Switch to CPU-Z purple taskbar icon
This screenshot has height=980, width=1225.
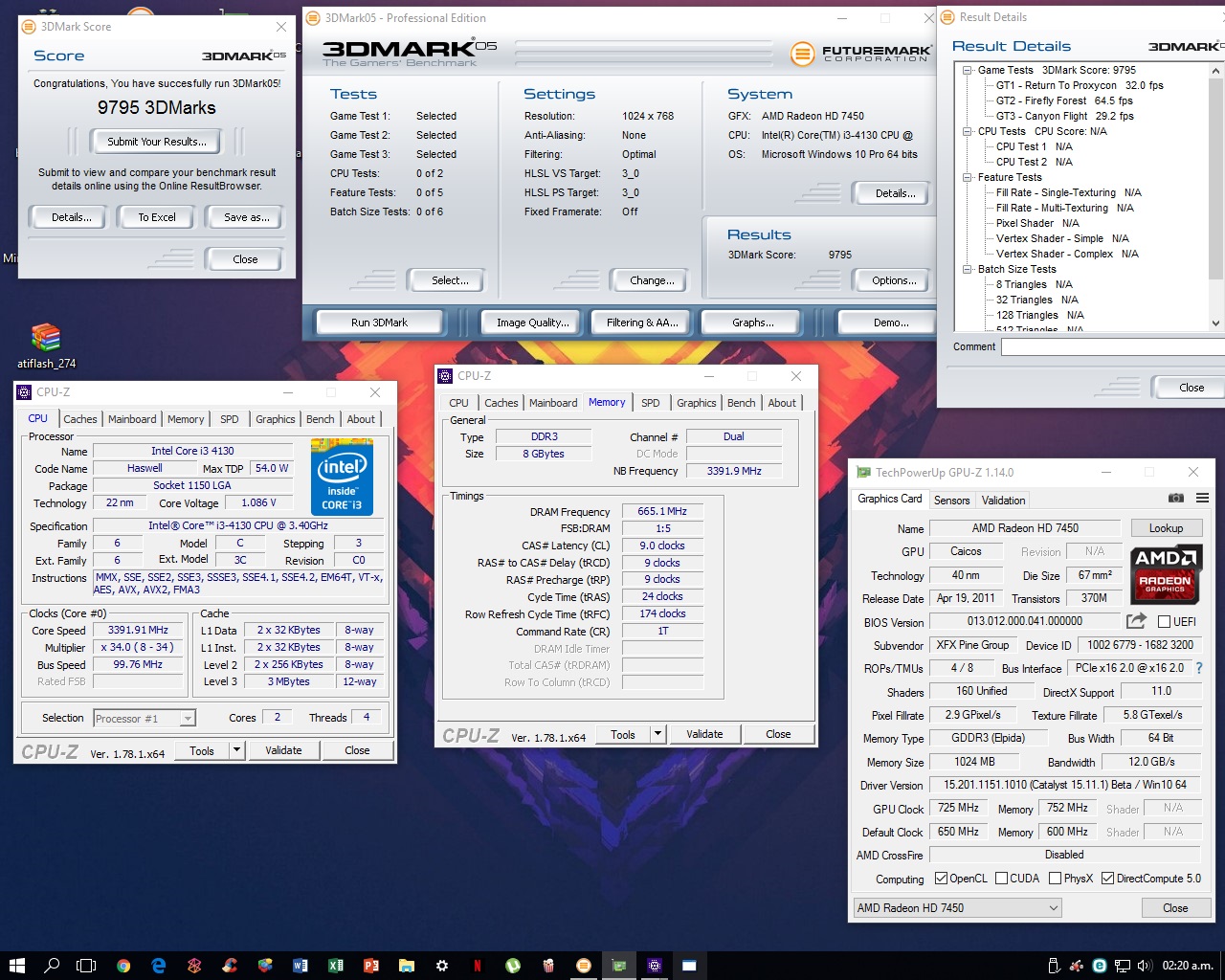point(654,966)
